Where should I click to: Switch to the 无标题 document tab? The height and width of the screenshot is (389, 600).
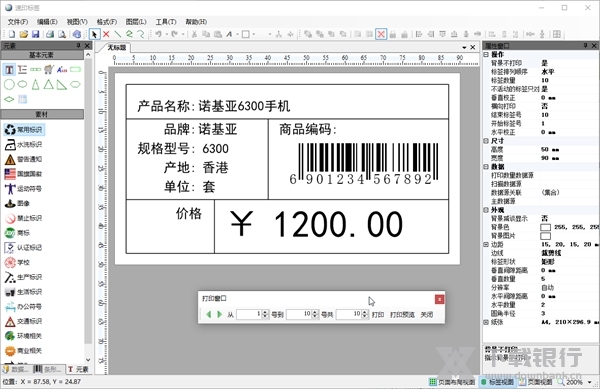click(116, 47)
